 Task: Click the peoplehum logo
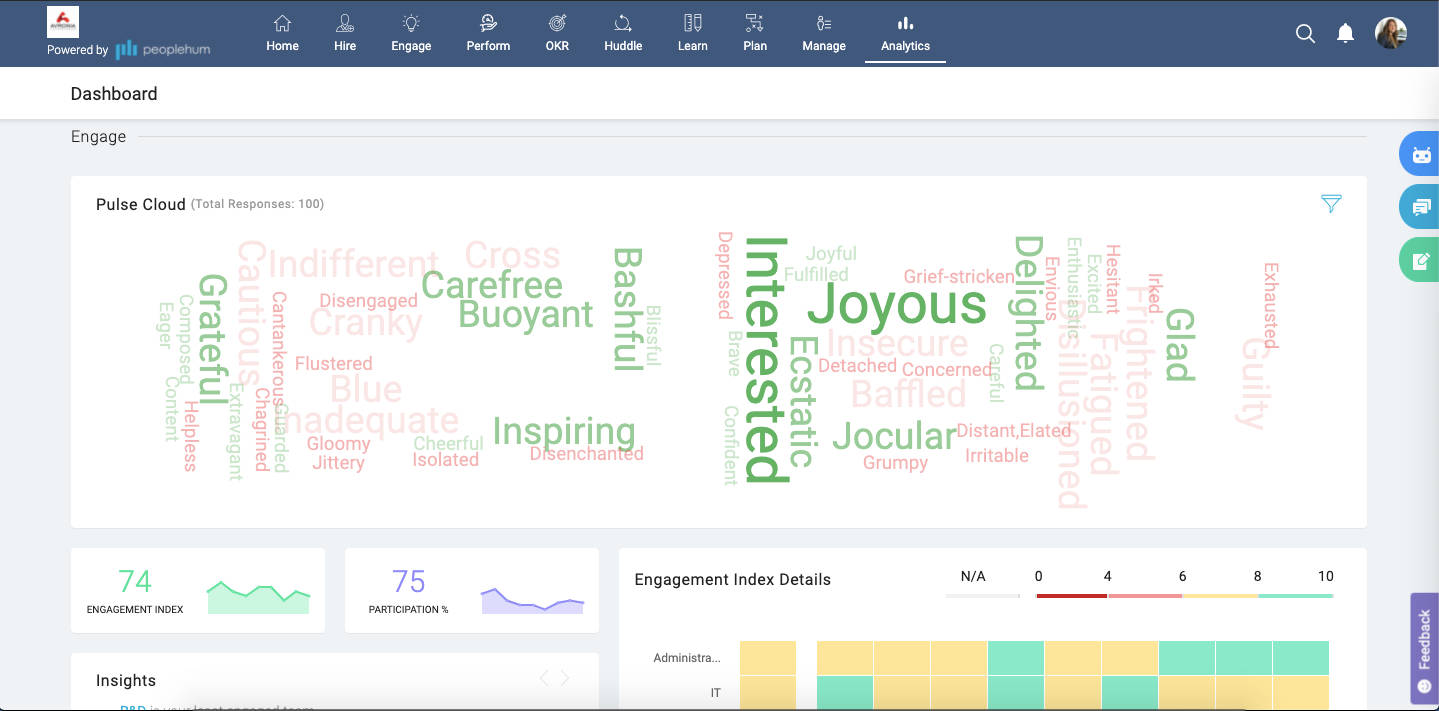pyautogui.click(x=162, y=48)
